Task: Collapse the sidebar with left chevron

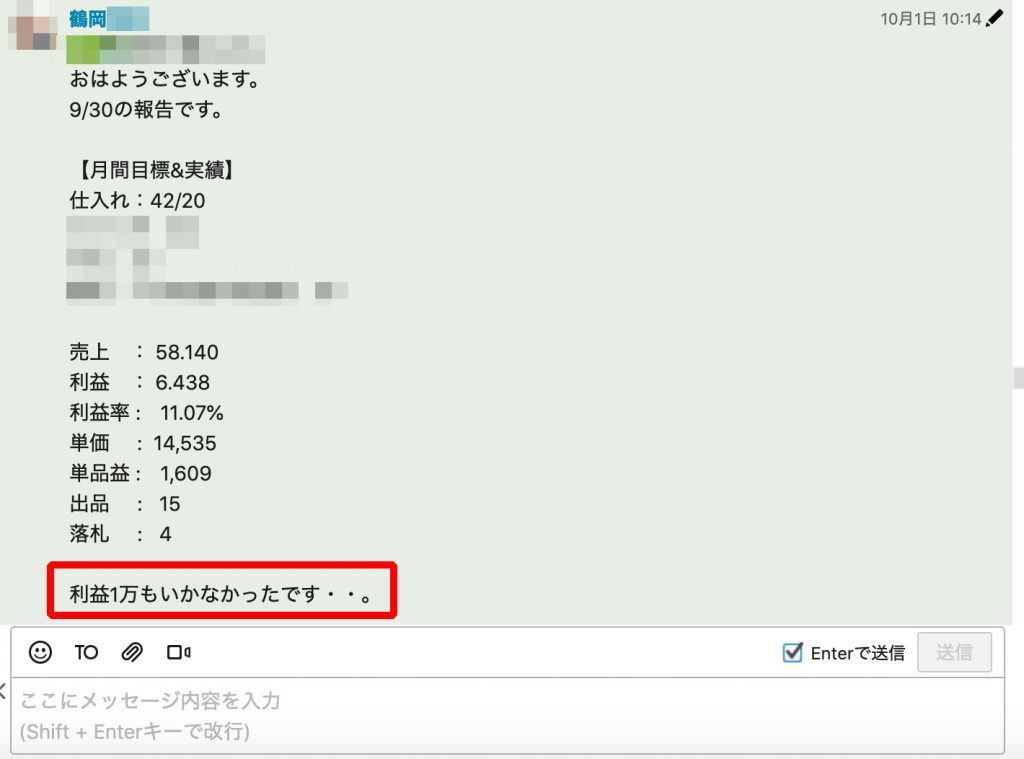Action: tap(3, 691)
